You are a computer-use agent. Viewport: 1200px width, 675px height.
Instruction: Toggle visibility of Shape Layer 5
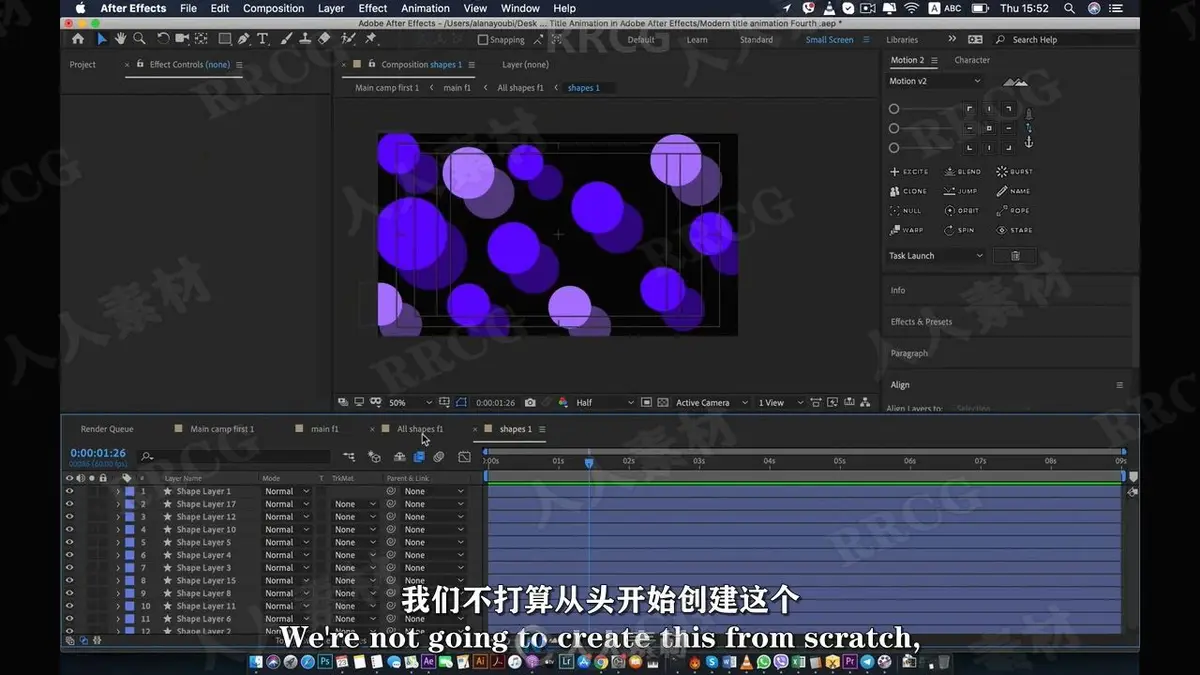pos(69,542)
